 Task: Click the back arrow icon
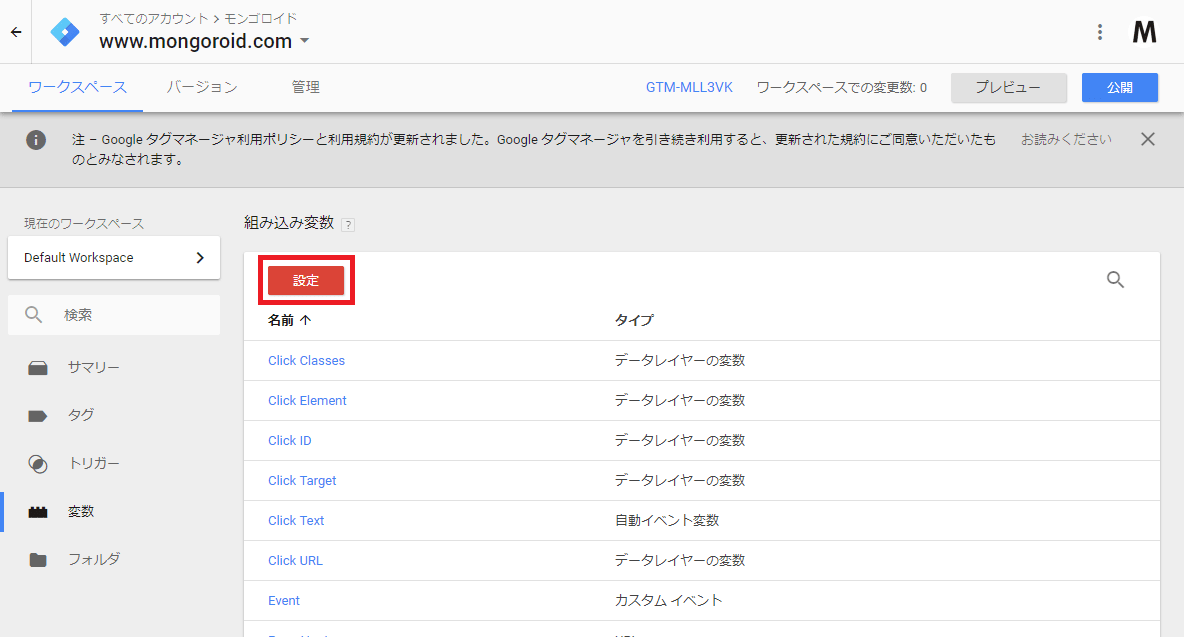[16, 32]
